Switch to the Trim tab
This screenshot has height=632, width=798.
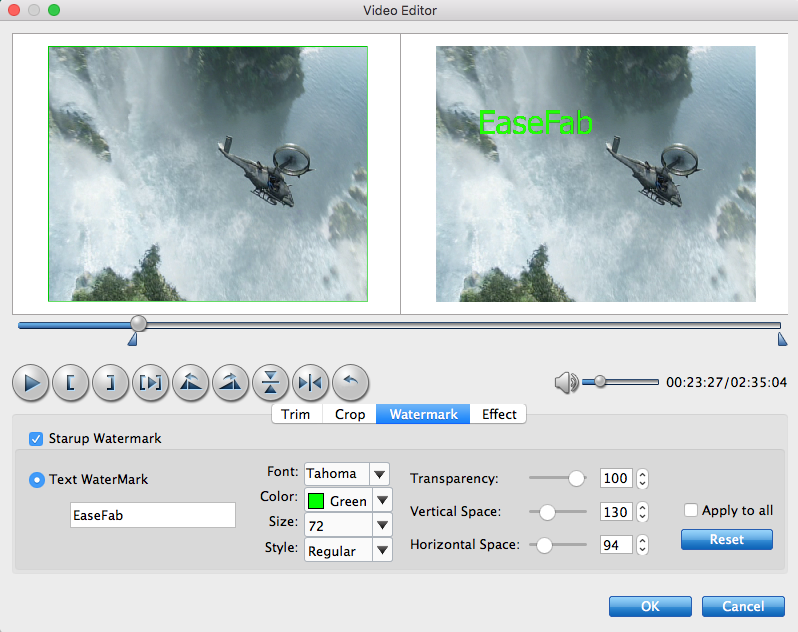tap(296, 414)
